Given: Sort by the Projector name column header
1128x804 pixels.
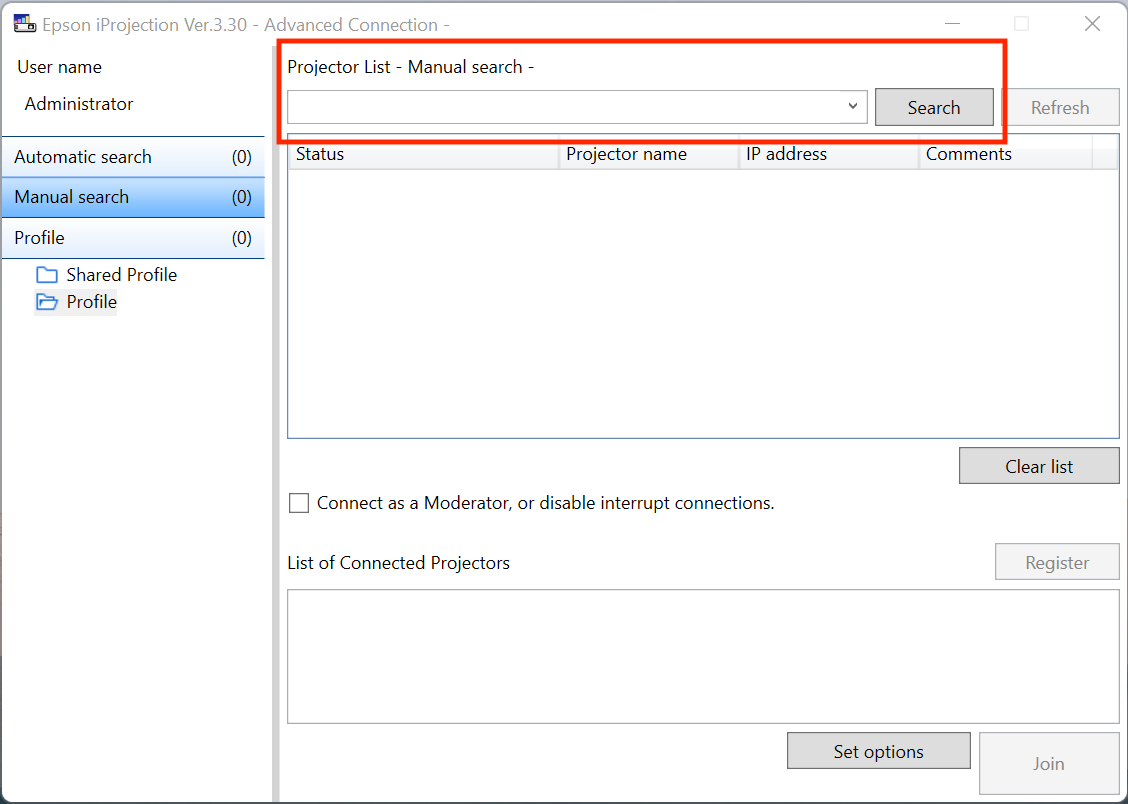Looking at the screenshot, I should point(650,154).
